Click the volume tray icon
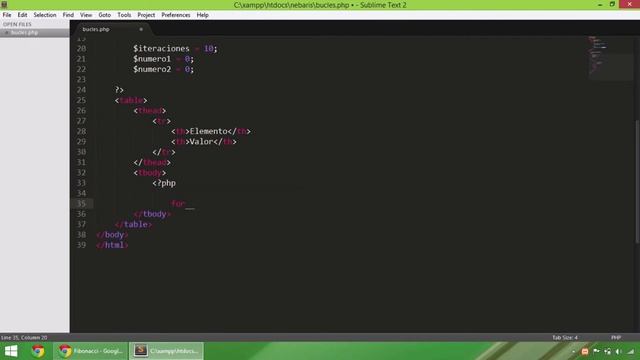 (x=618, y=351)
